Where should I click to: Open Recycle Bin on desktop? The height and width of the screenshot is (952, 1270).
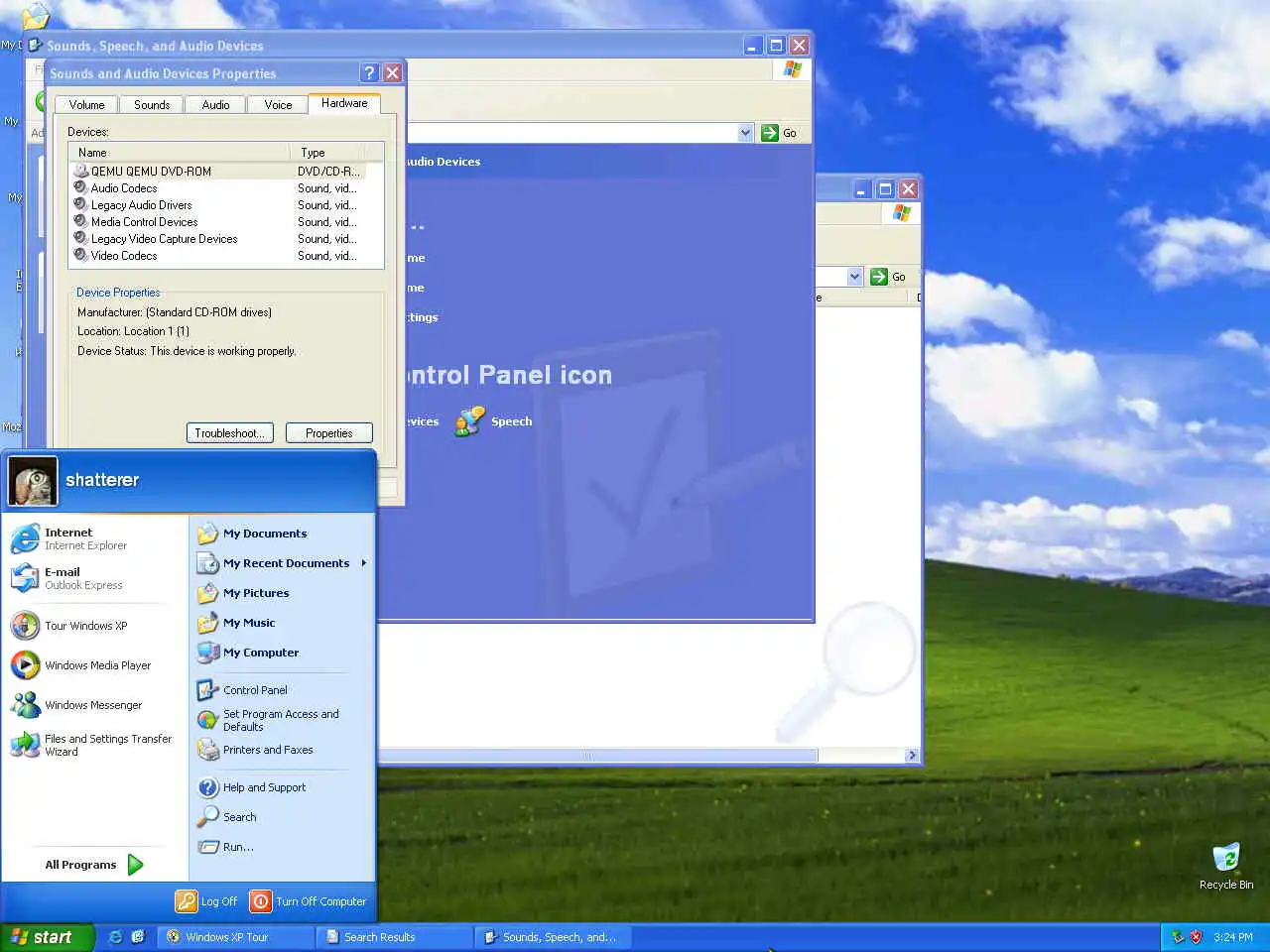coord(1226,865)
